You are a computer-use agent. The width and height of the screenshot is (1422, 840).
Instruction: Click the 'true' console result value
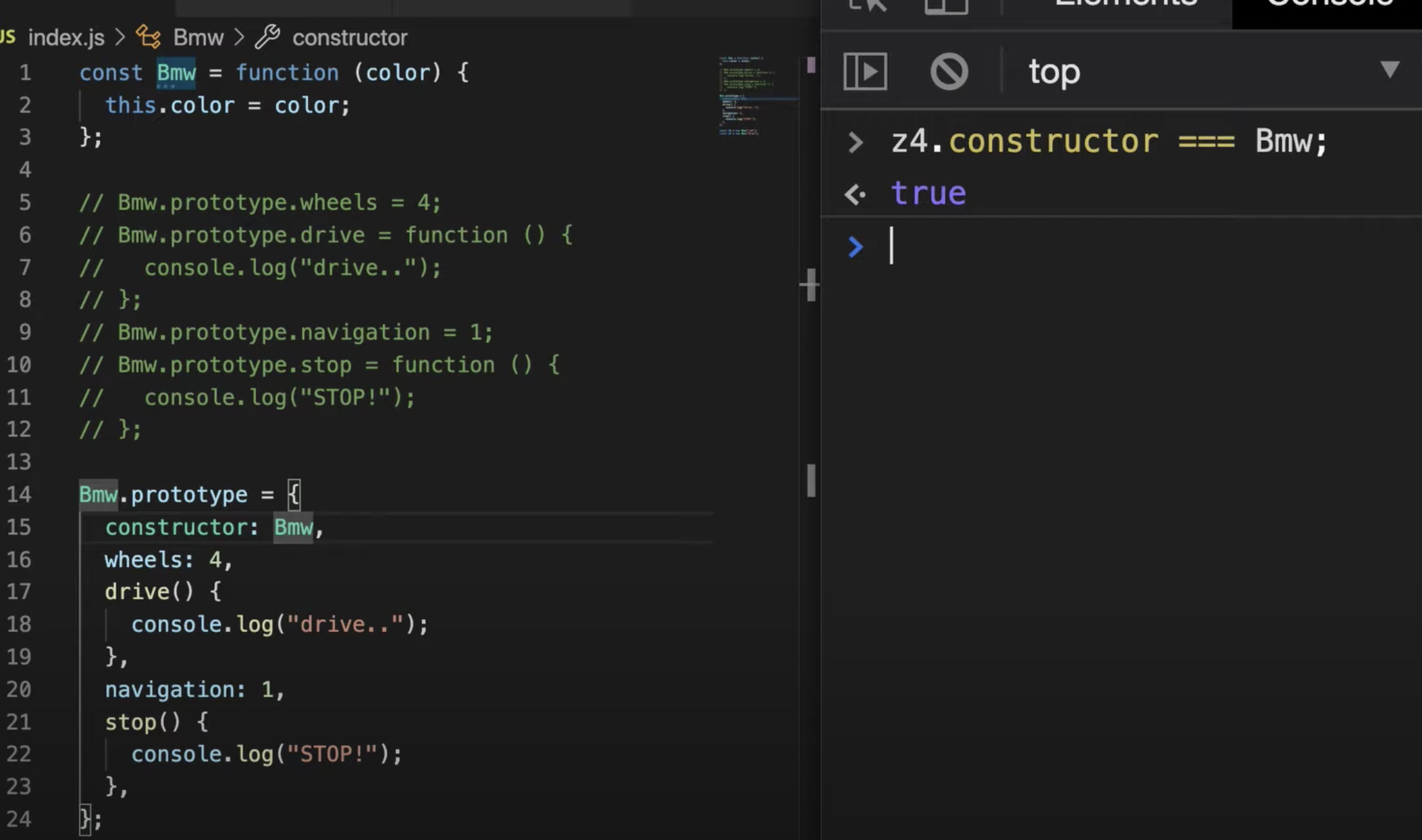[928, 194]
